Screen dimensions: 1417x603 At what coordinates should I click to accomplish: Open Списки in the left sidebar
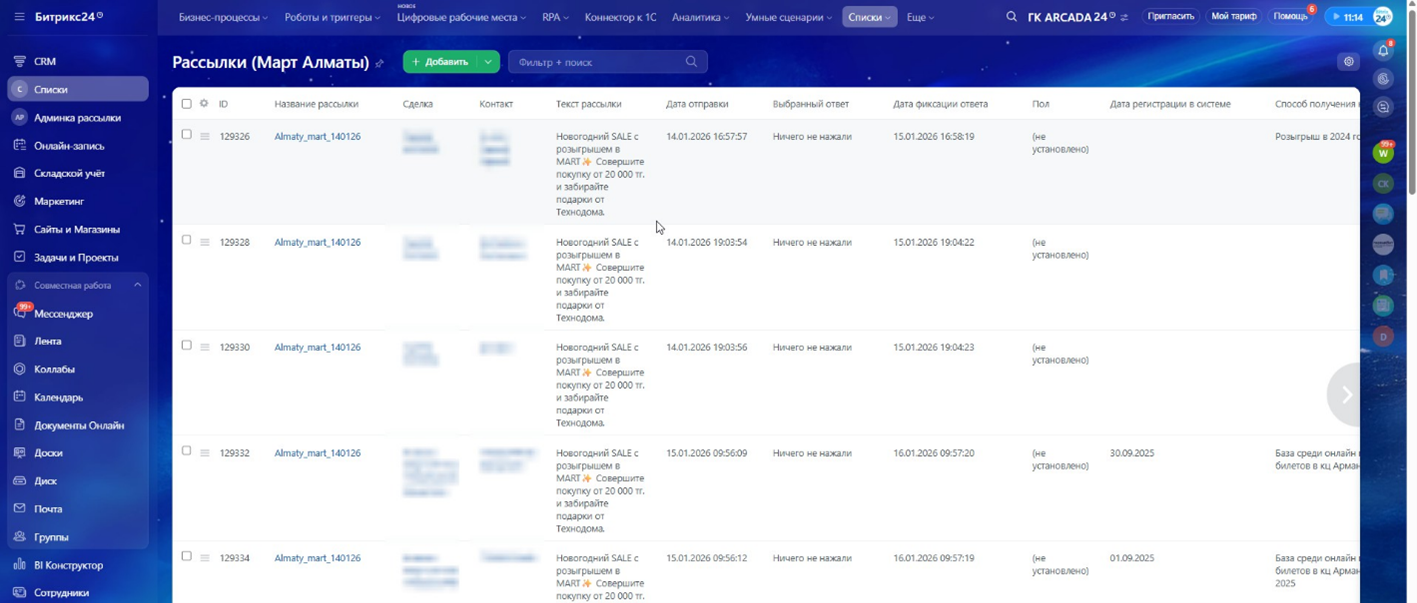(78, 89)
